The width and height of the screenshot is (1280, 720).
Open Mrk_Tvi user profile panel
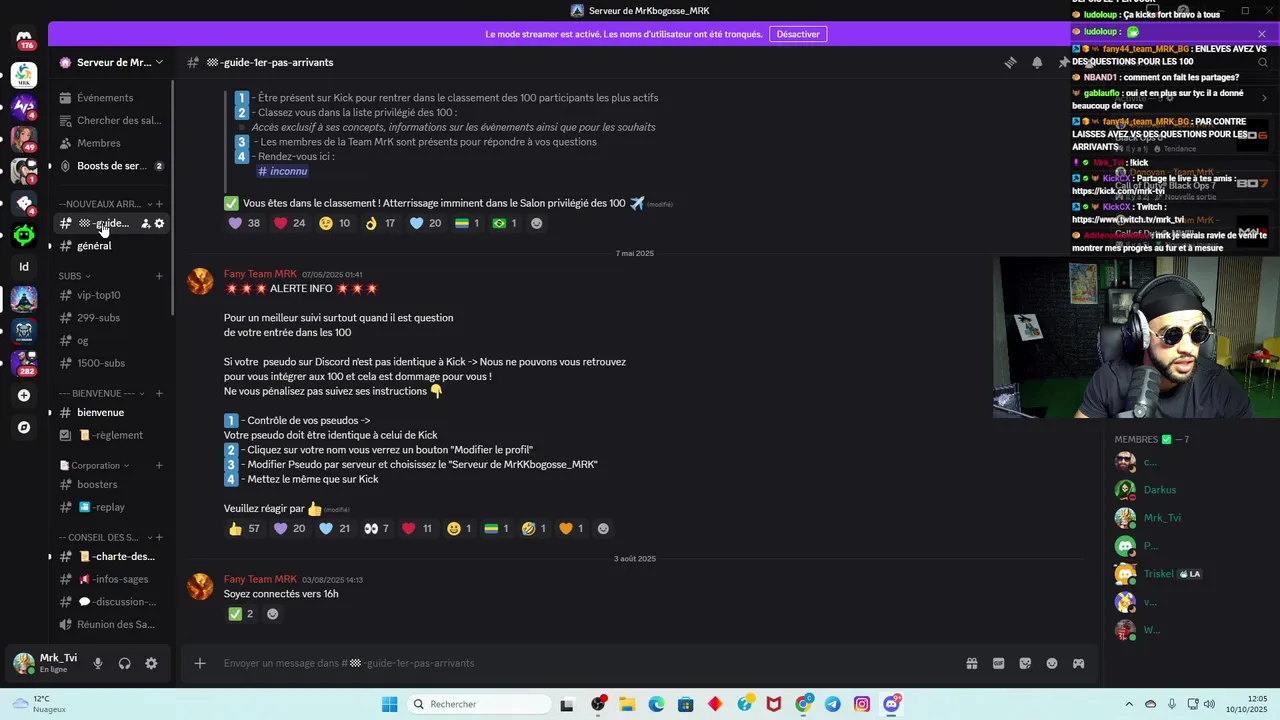[x=46, y=663]
